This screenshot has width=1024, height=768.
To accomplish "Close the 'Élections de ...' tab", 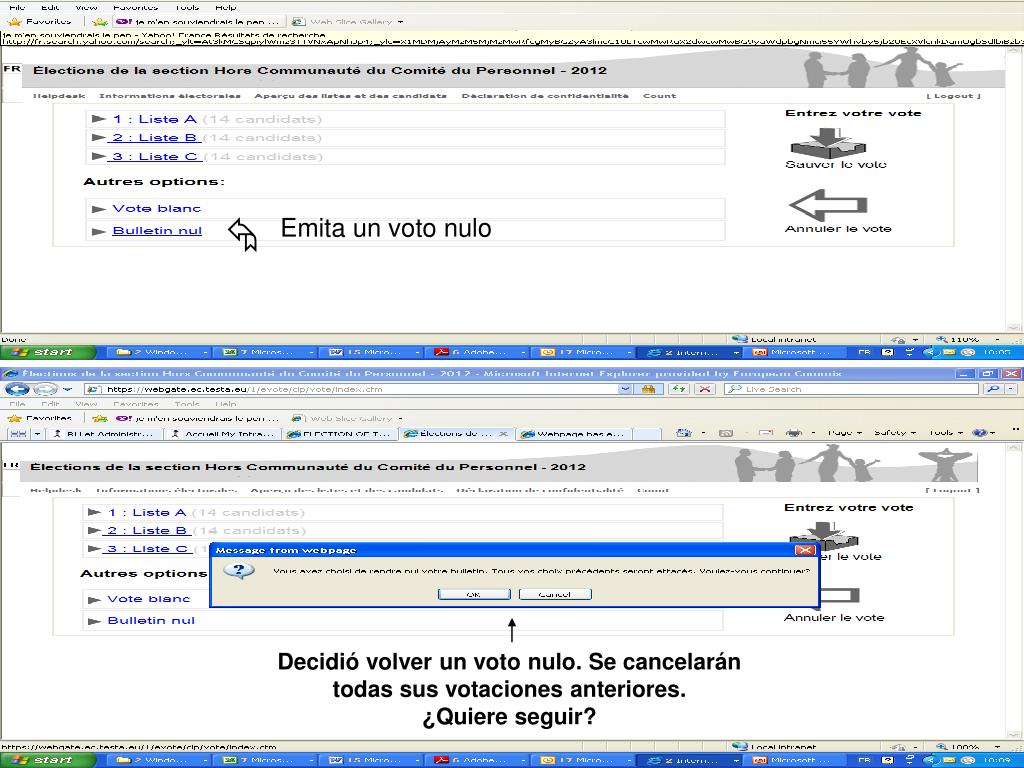I will (x=504, y=433).
